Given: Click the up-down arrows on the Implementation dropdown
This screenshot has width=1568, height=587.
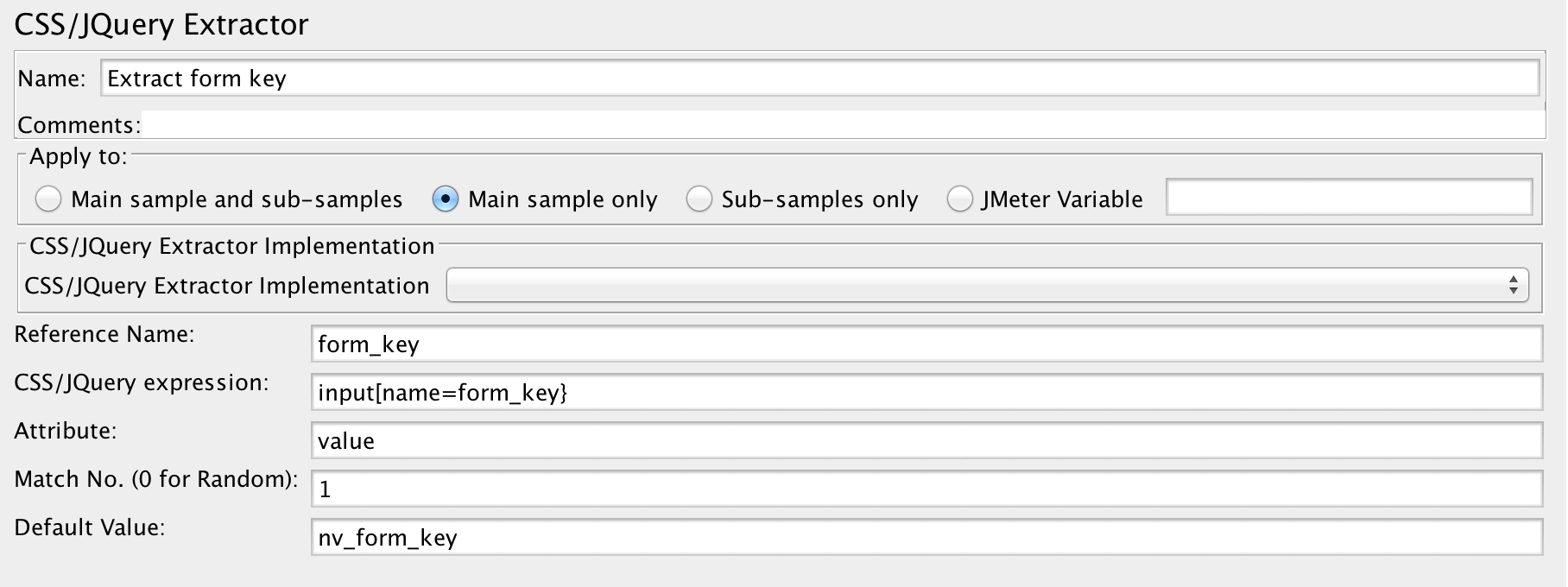Looking at the screenshot, I should 1513,286.
